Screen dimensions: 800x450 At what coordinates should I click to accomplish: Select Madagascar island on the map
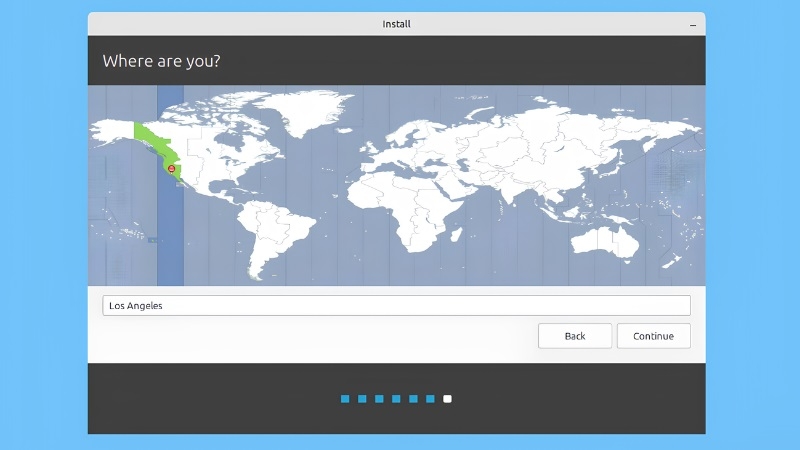click(x=456, y=235)
